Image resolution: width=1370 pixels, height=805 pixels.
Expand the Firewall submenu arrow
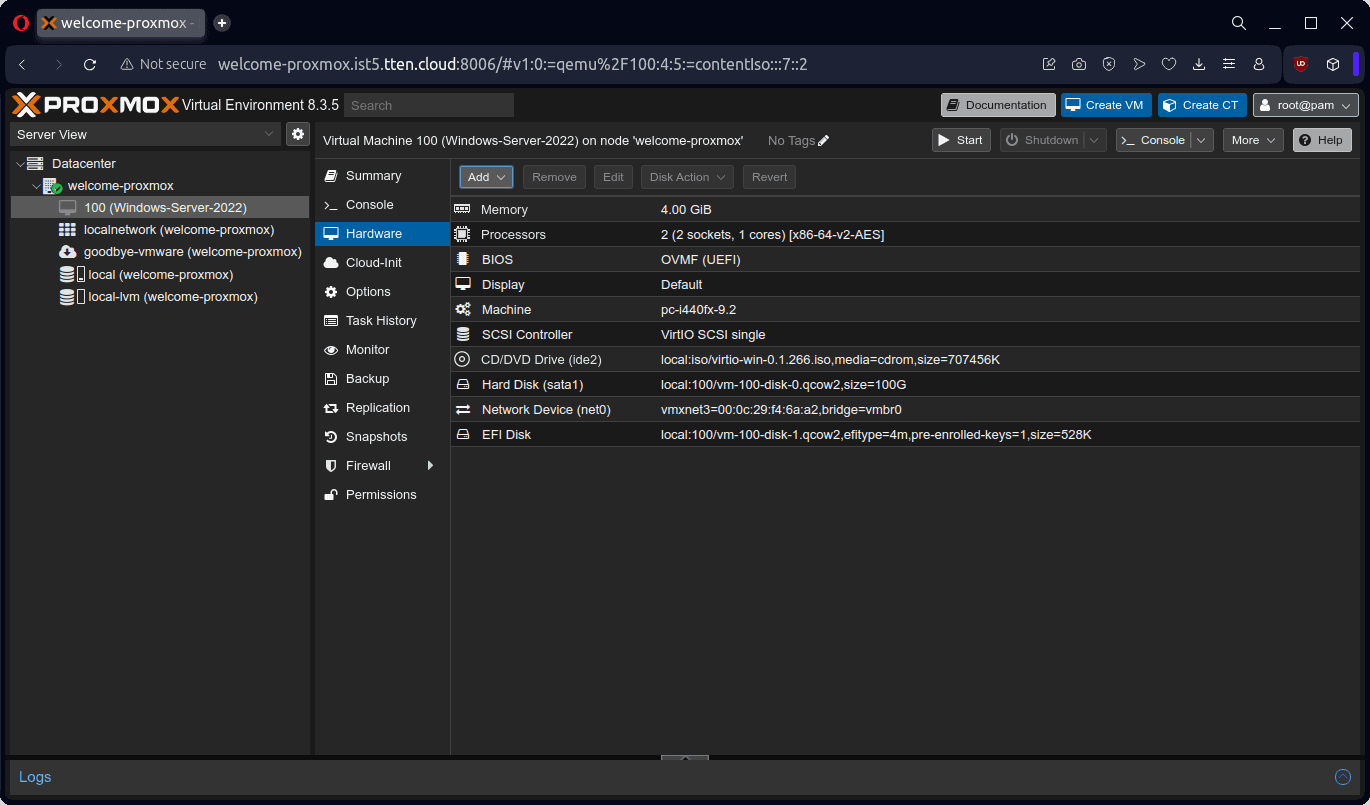(x=431, y=466)
